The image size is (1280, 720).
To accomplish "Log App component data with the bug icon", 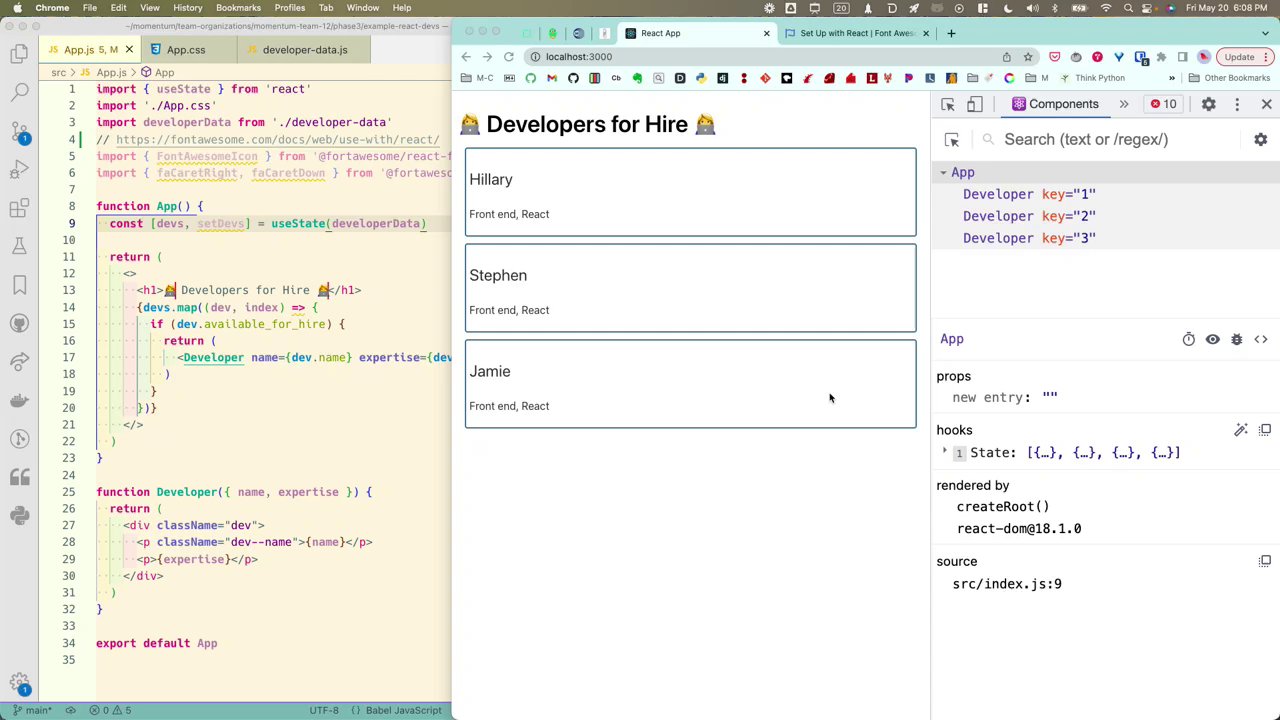I will click(1236, 340).
